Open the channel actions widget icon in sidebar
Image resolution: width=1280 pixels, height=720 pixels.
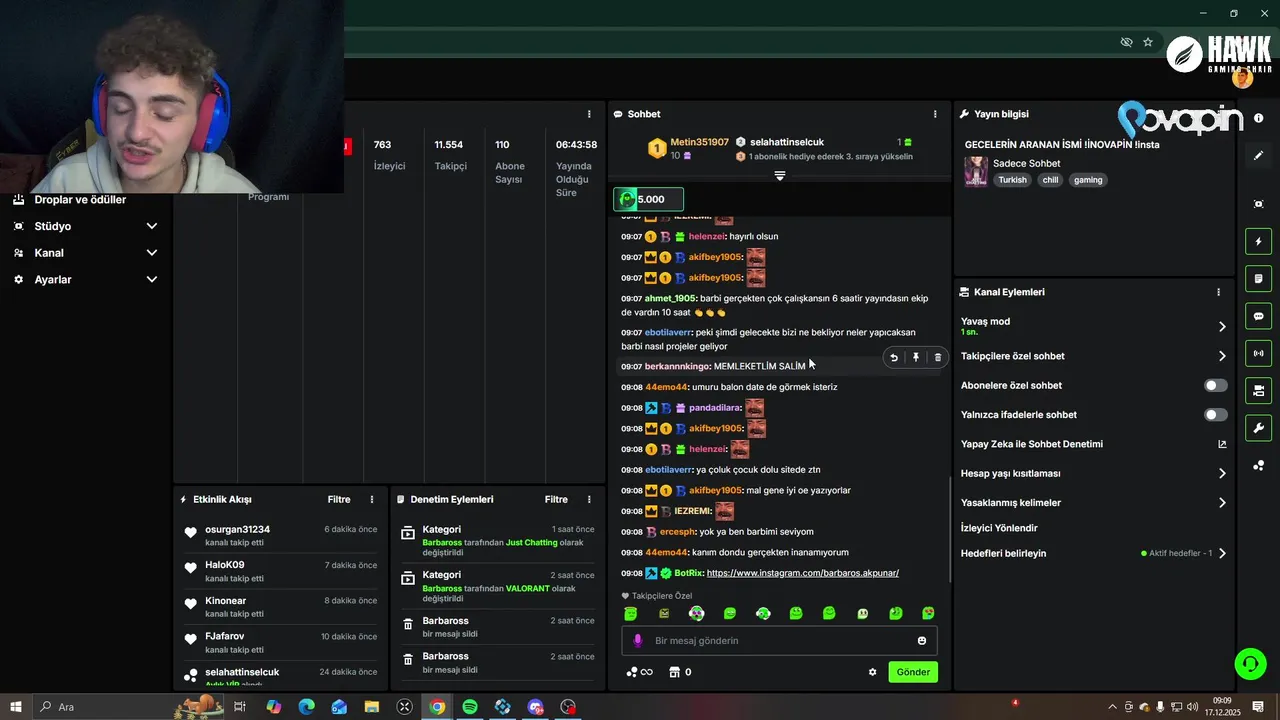pos(1258,390)
